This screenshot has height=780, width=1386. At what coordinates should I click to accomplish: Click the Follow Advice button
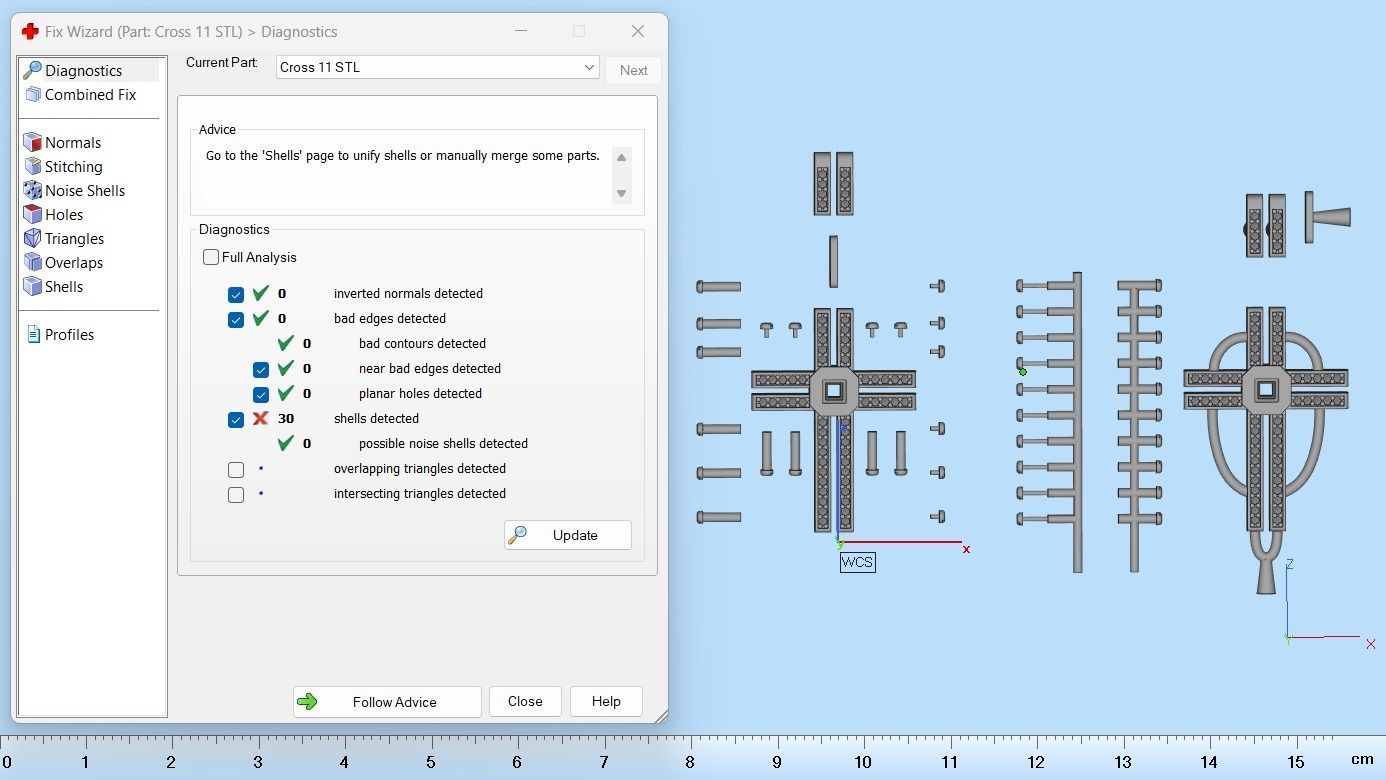(x=387, y=701)
